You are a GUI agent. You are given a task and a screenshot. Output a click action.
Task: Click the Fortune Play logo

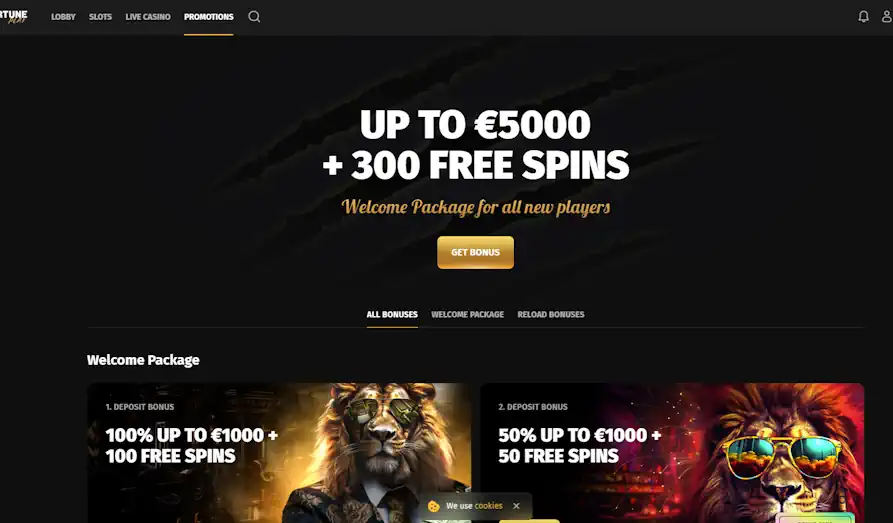tap(14, 17)
